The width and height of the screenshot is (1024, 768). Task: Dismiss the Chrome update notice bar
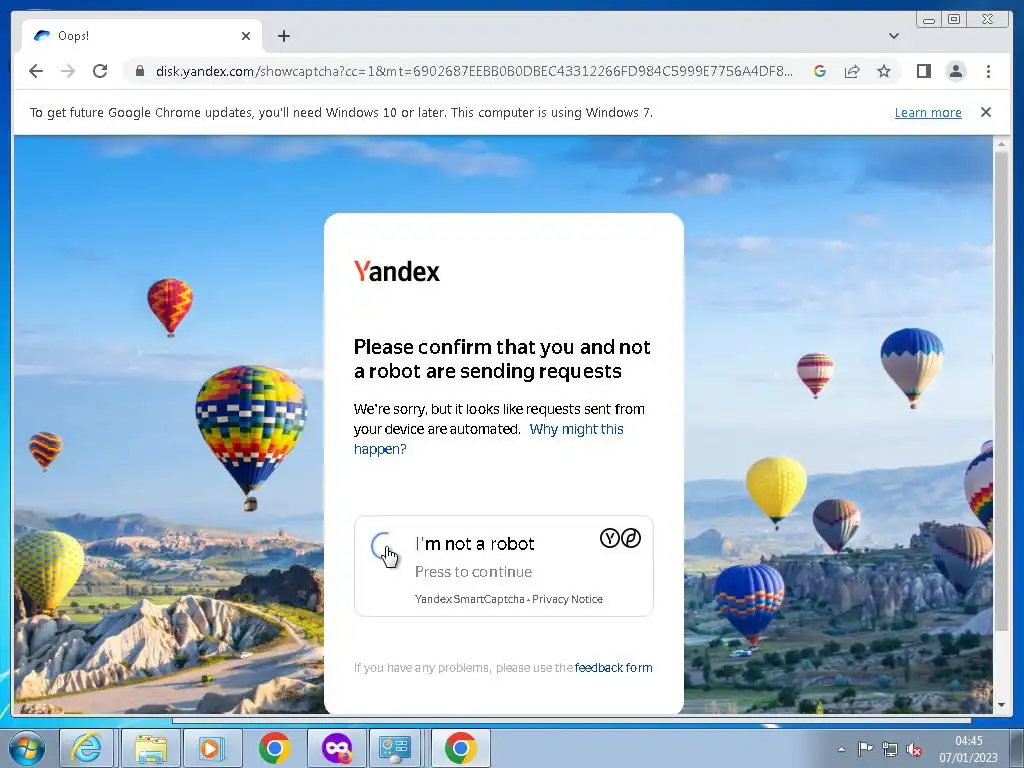[985, 112]
